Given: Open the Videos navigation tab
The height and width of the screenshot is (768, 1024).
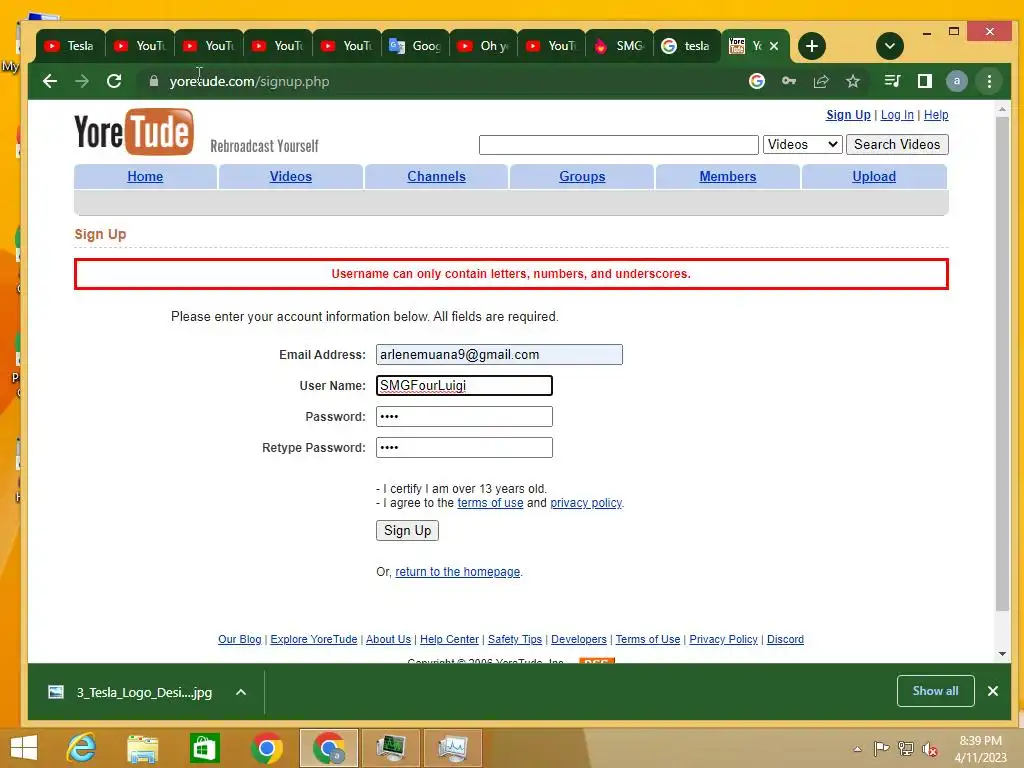Looking at the screenshot, I should point(291,176).
